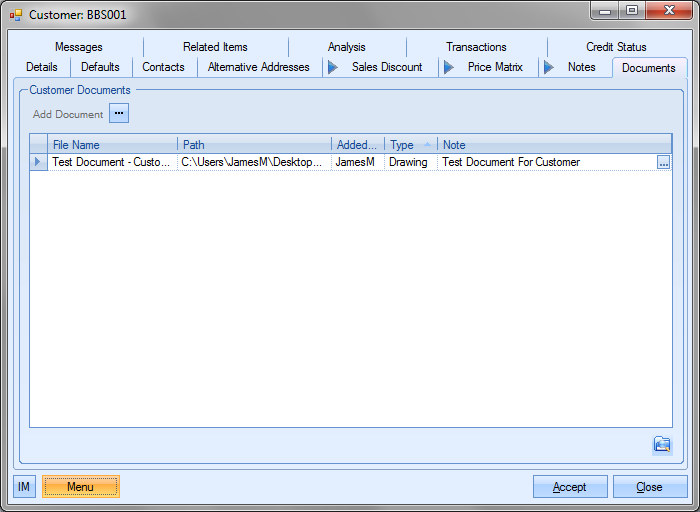Viewport: 700px width, 512px height.
Task: Click the IM button
Action: pyautogui.click(x=25, y=487)
